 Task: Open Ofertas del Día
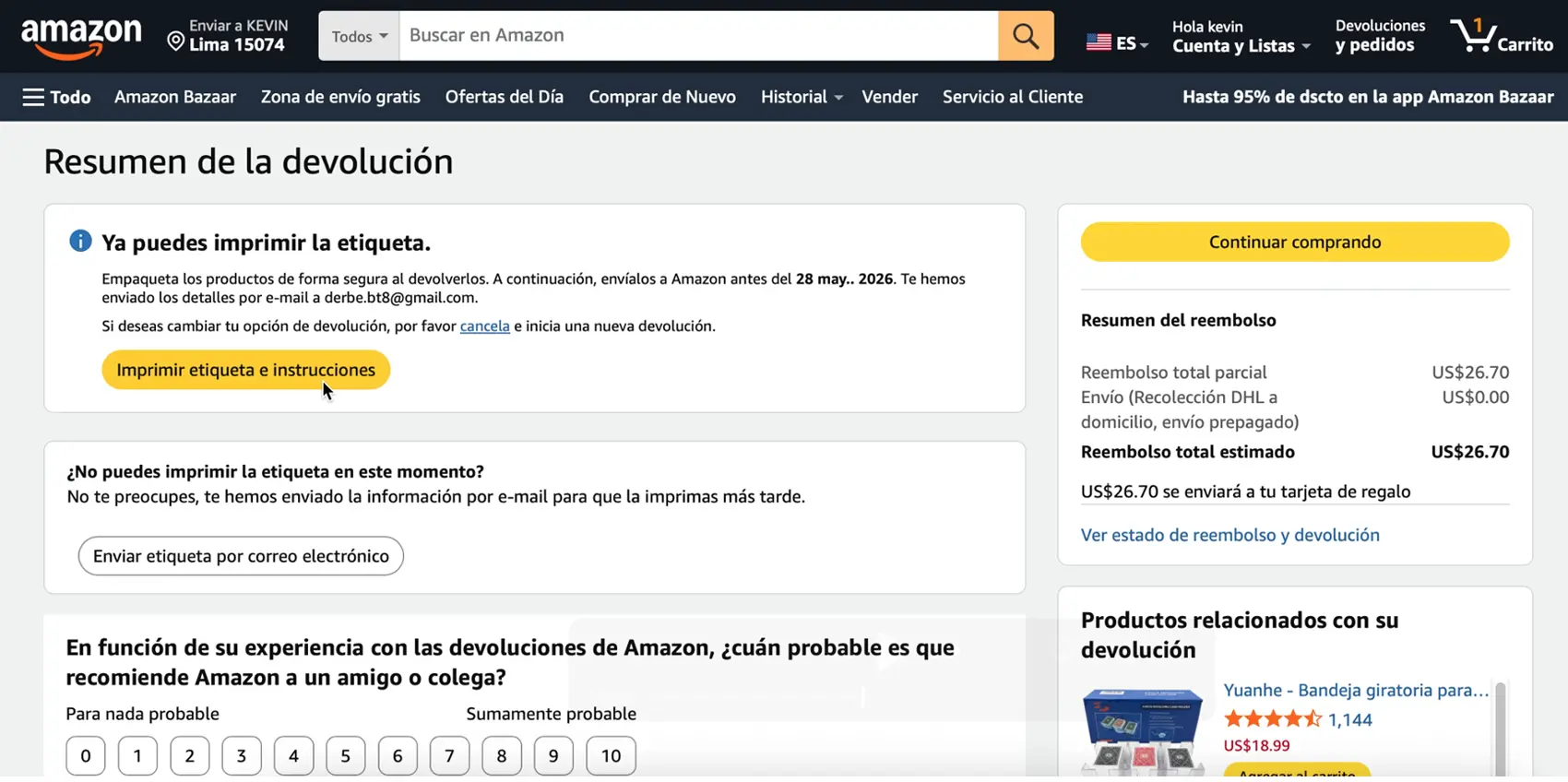[x=505, y=97]
